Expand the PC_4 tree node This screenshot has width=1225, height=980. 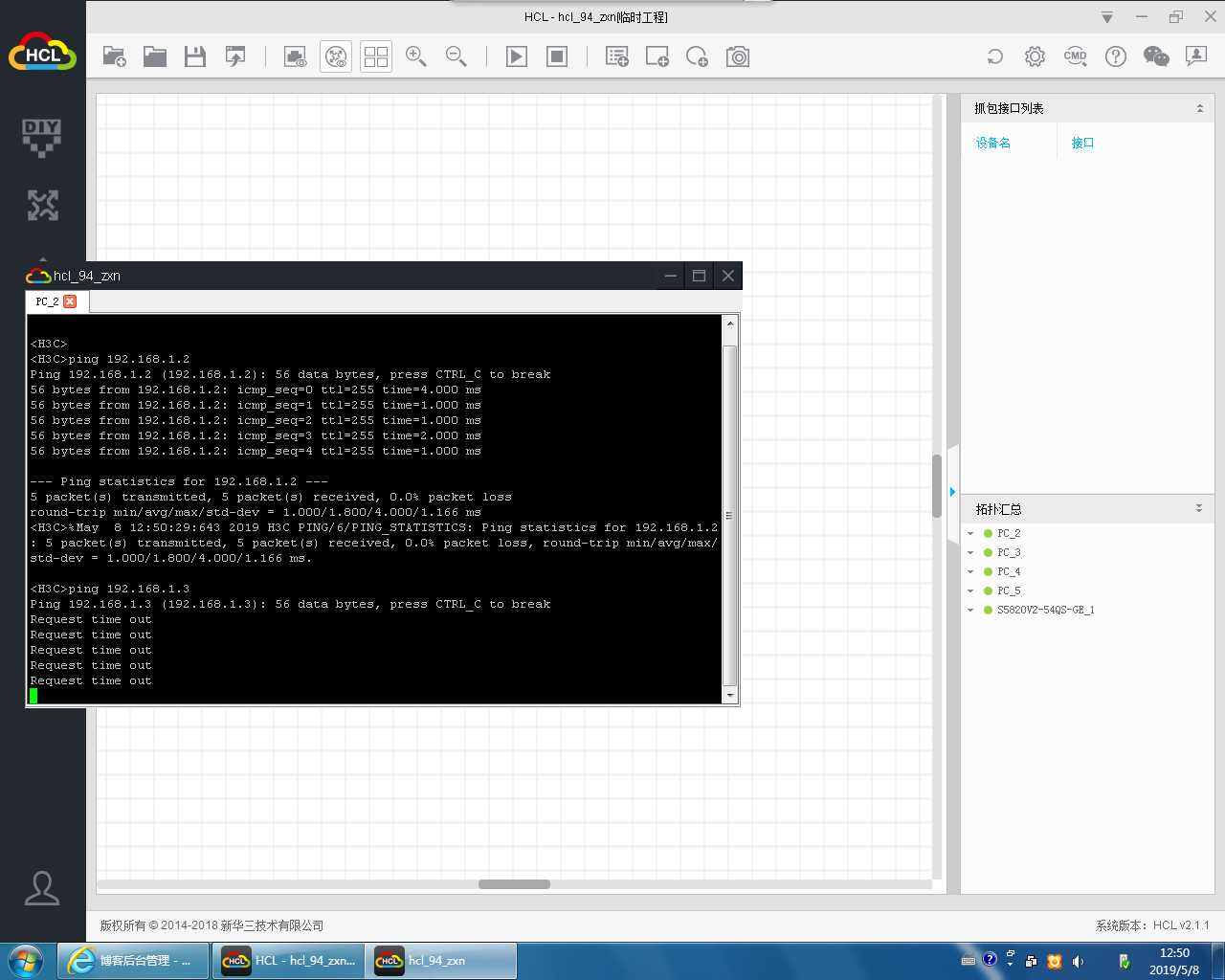[970, 572]
